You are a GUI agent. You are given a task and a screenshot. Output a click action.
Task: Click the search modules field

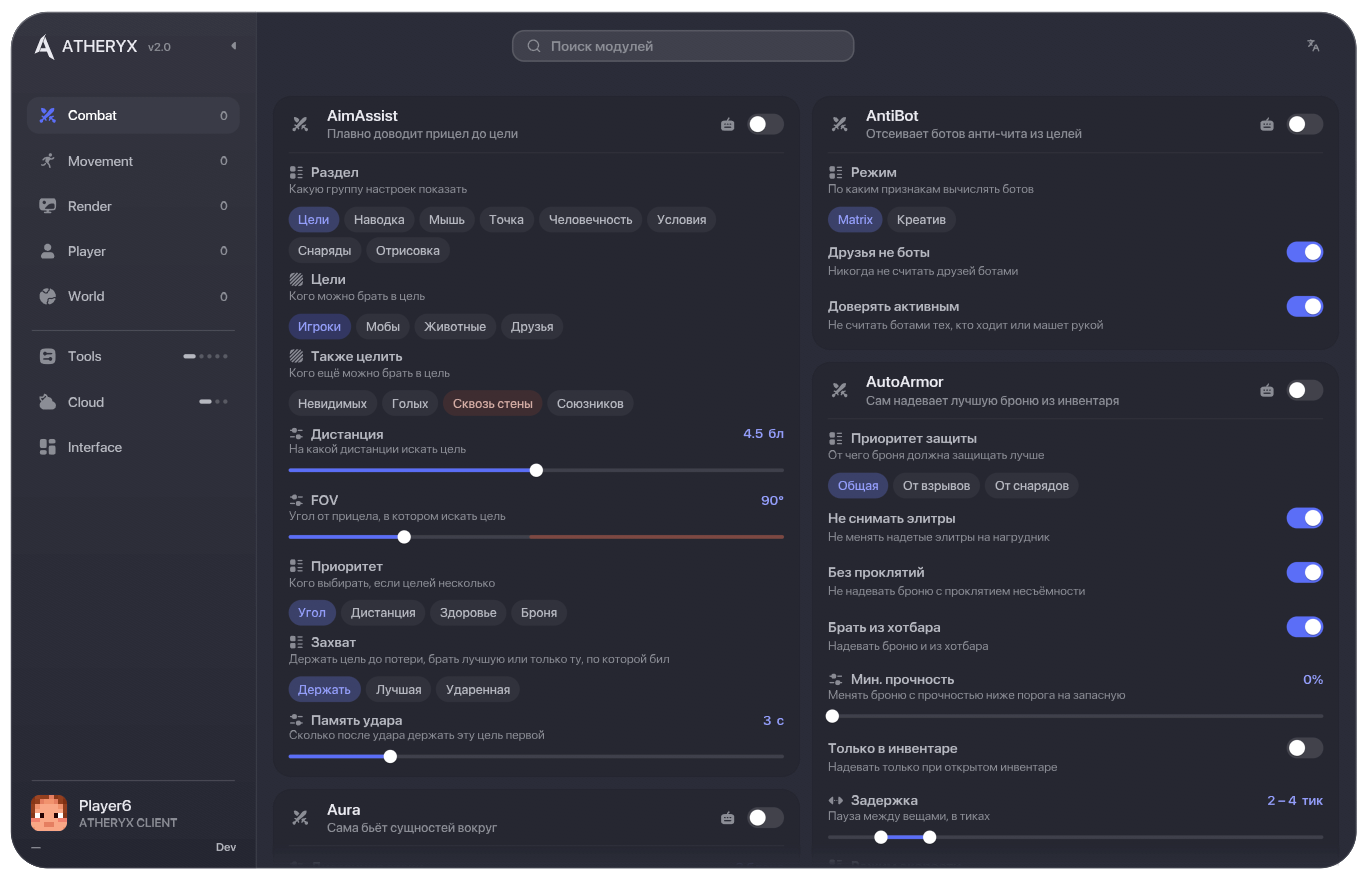click(x=683, y=46)
